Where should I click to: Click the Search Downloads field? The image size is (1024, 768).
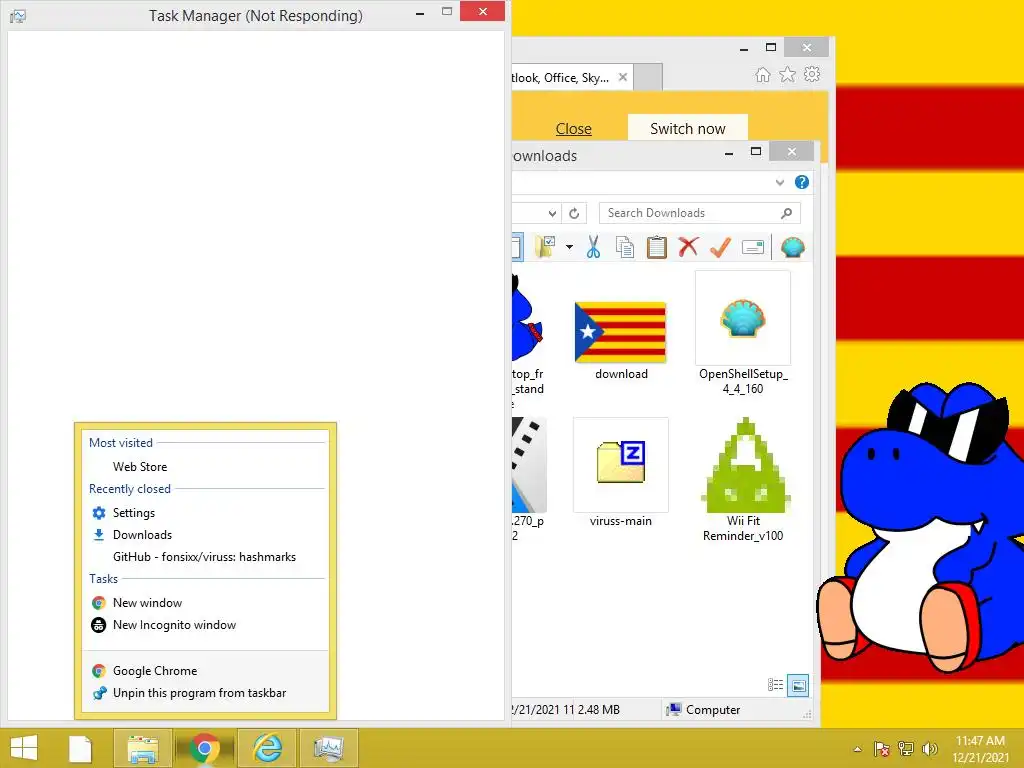(x=699, y=213)
